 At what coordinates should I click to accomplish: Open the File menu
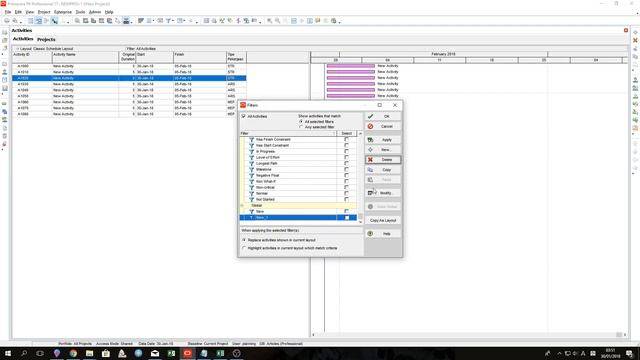(8, 12)
